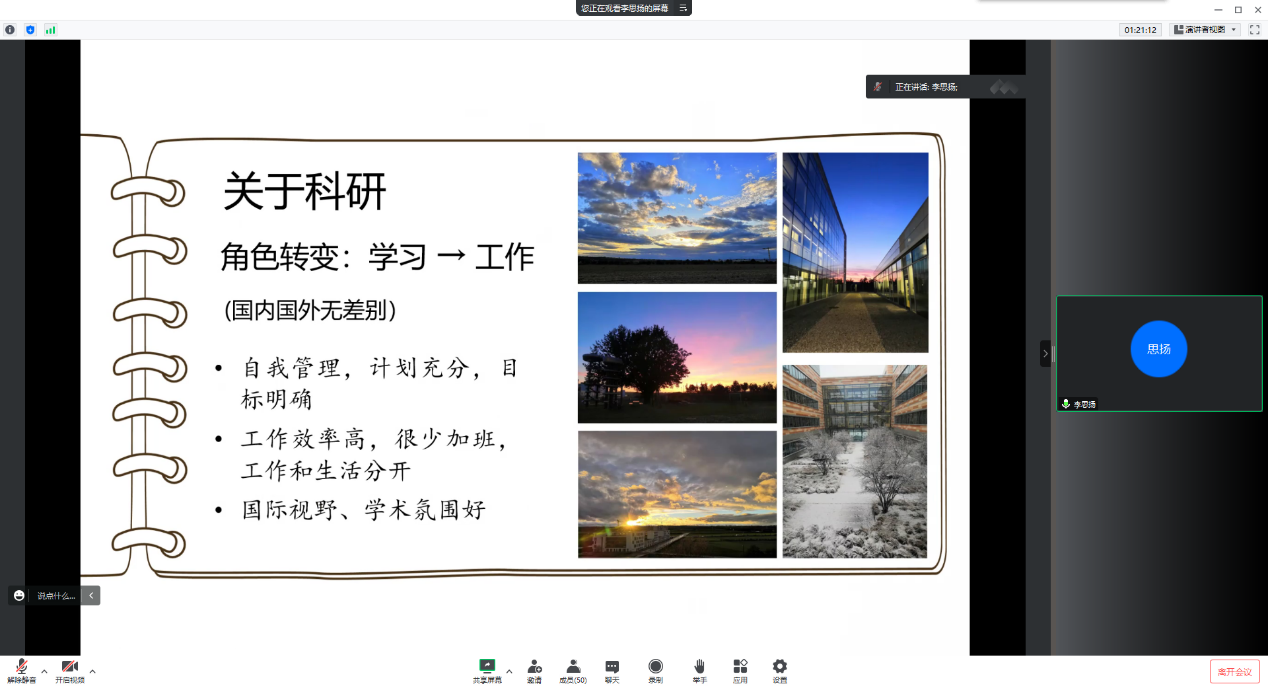Raise hand using 举手 icon
Screen dimensions: 1268x686
[700, 670]
